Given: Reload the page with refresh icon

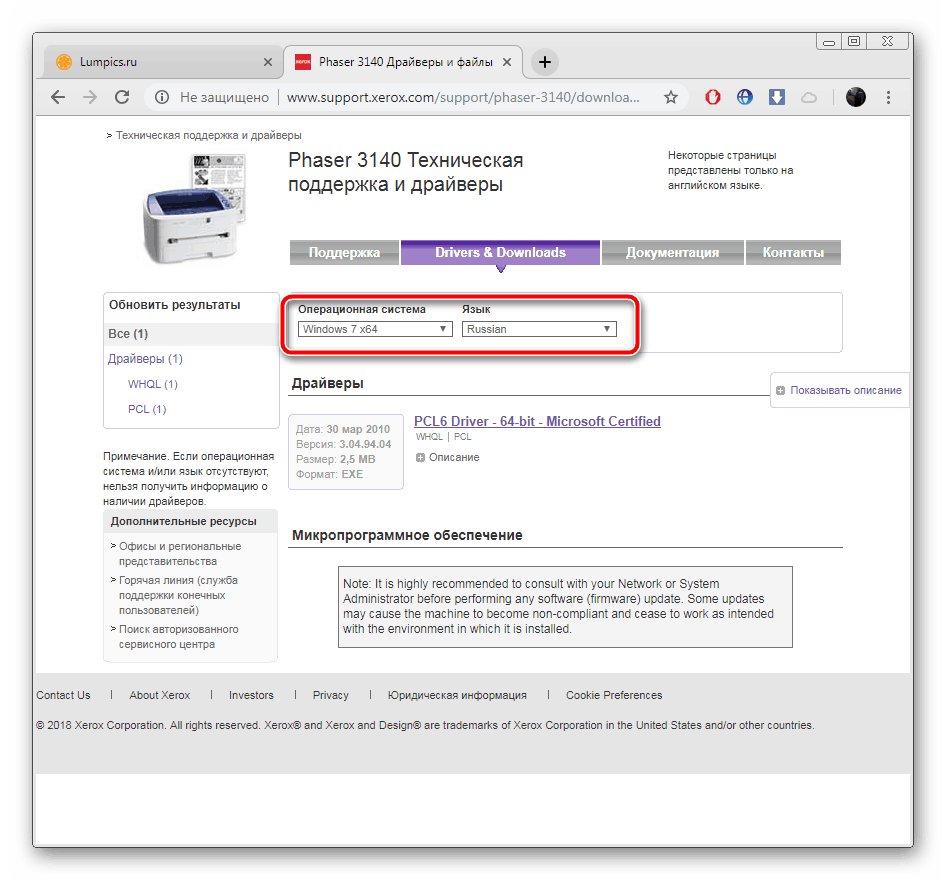Looking at the screenshot, I should [x=122, y=97].
